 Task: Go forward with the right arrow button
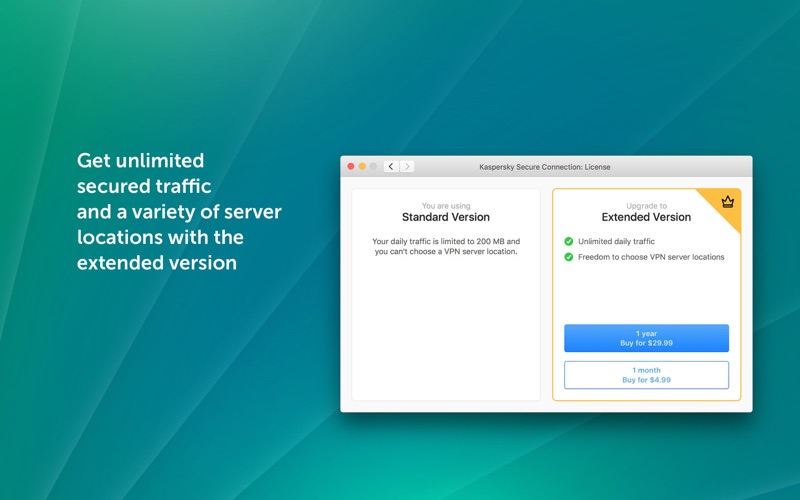[407, 167]
